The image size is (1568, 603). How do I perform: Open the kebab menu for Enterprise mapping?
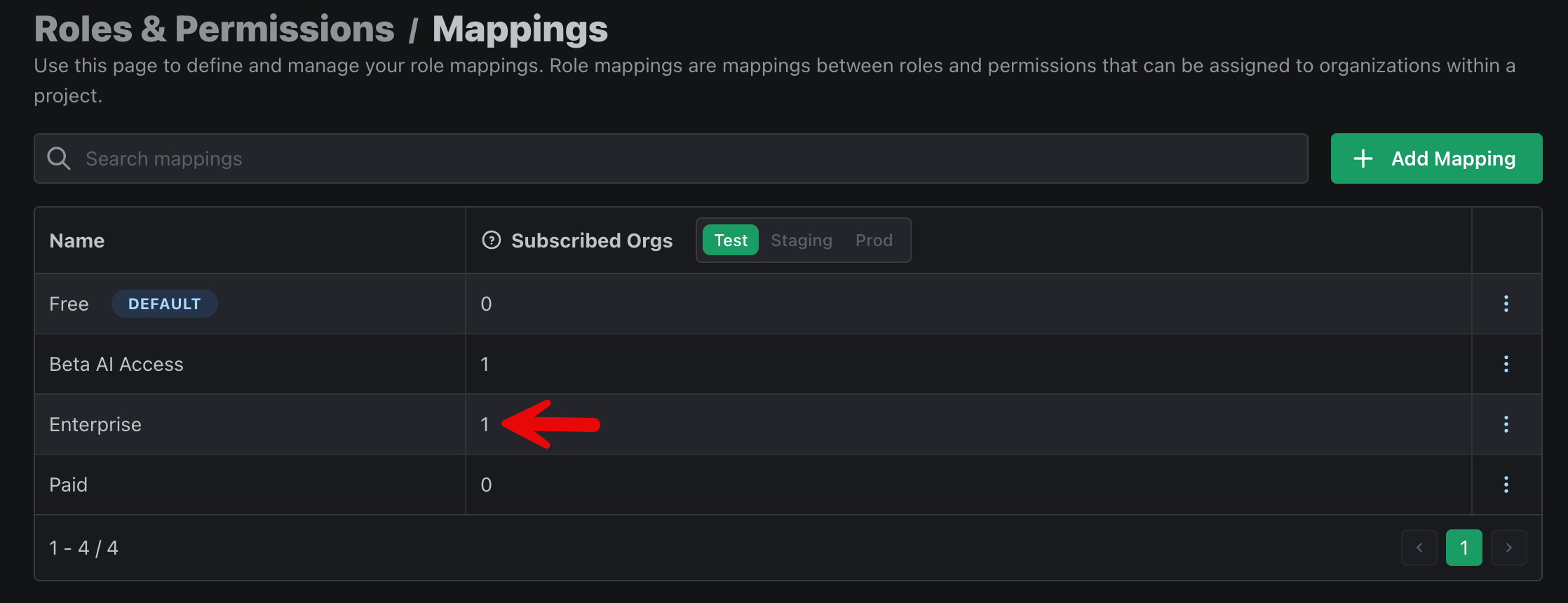coord(1506,424)
